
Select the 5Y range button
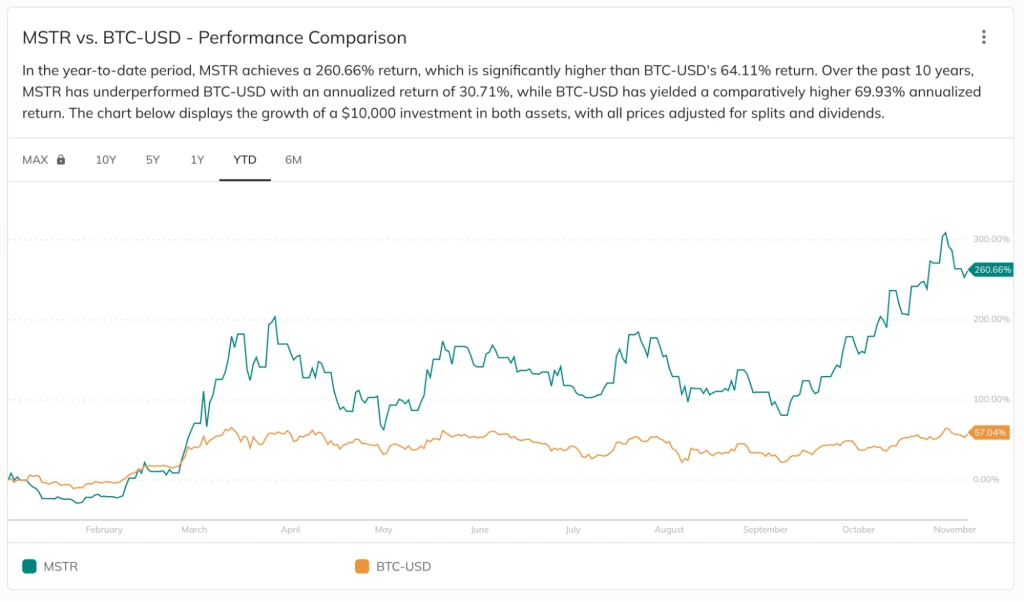pyautogui.click(x=152, y=159)
